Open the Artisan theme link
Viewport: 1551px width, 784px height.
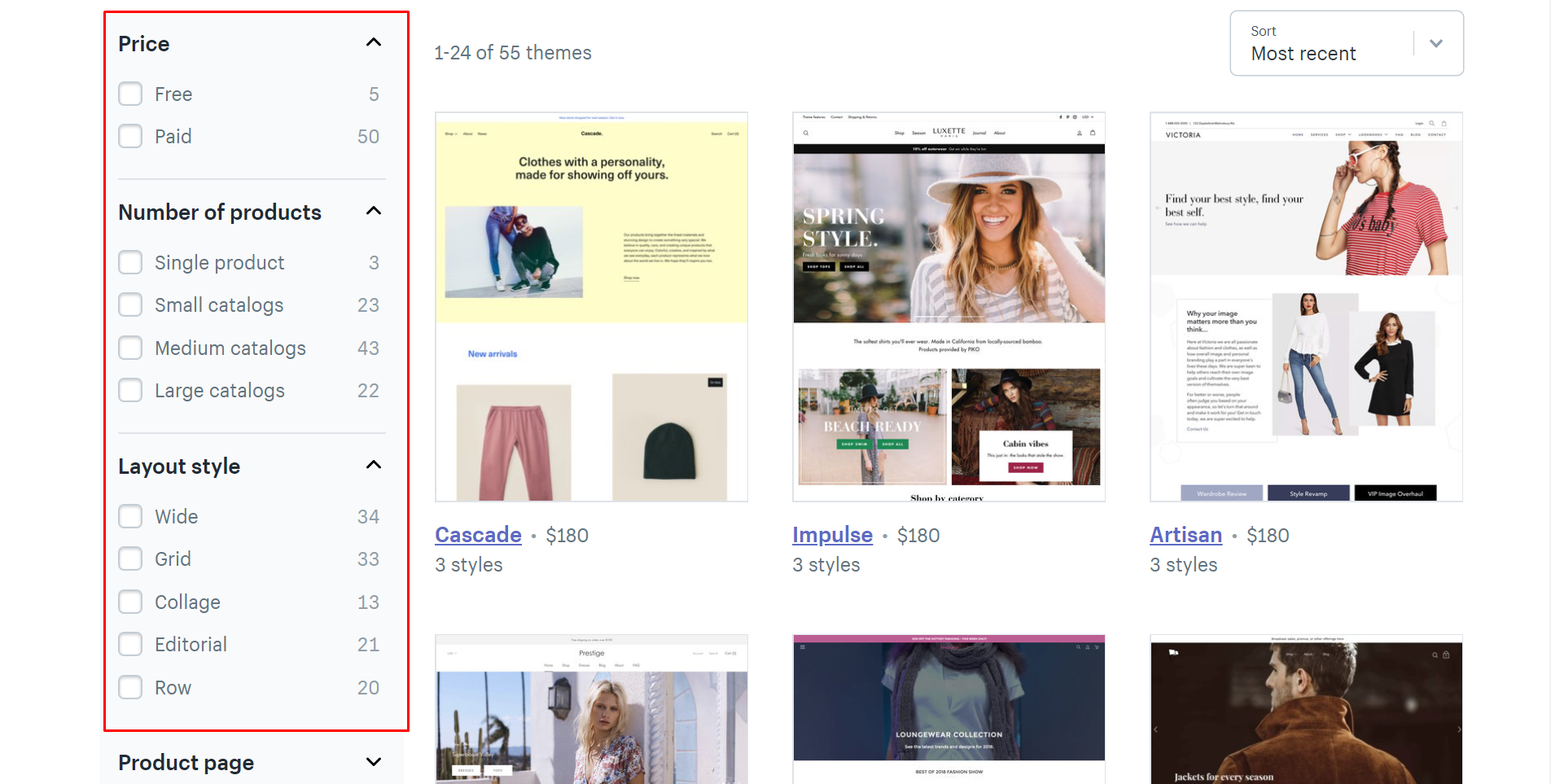click(1185, 535)
